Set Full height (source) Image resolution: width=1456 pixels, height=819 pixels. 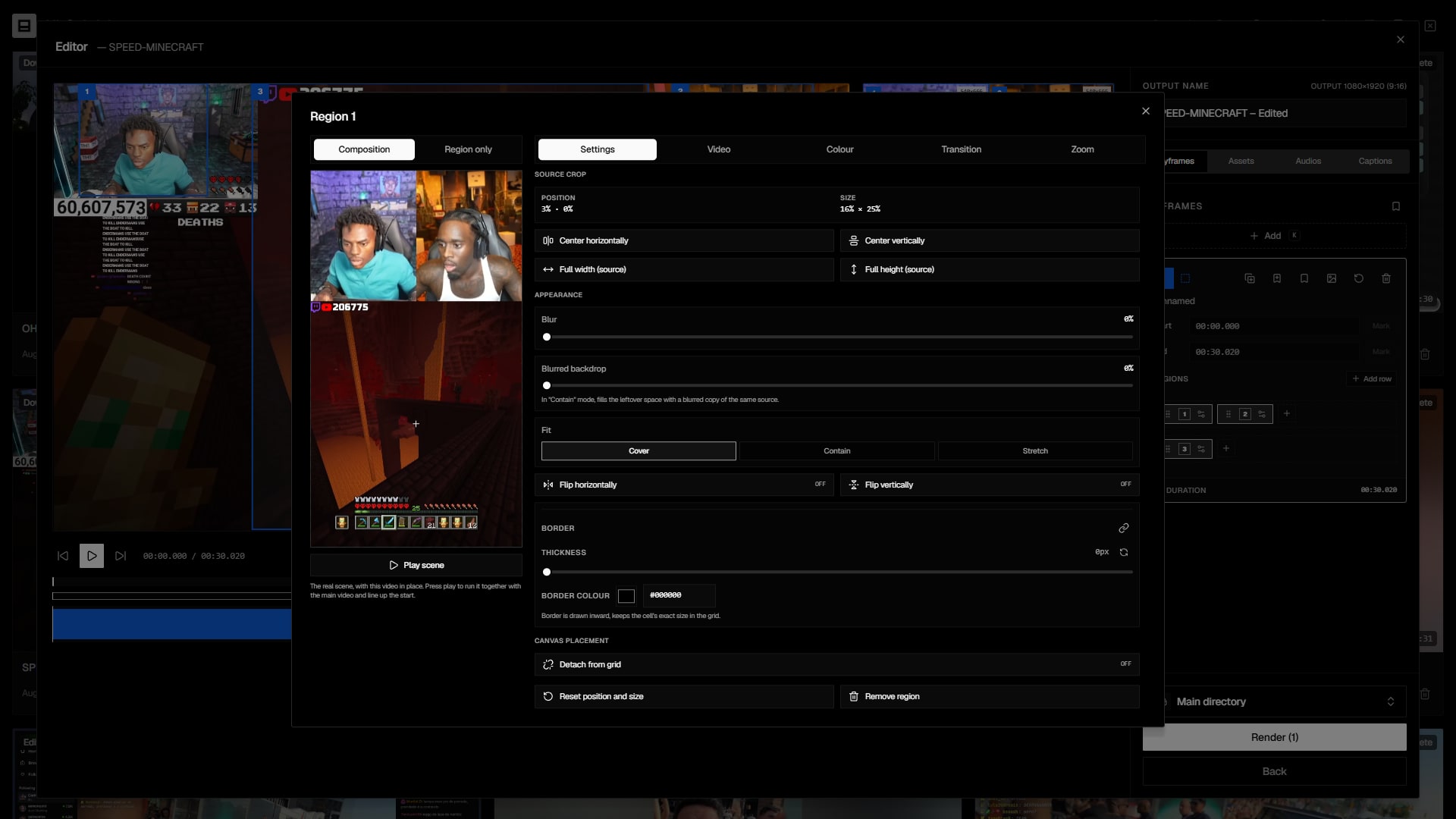tap(990, 269)
